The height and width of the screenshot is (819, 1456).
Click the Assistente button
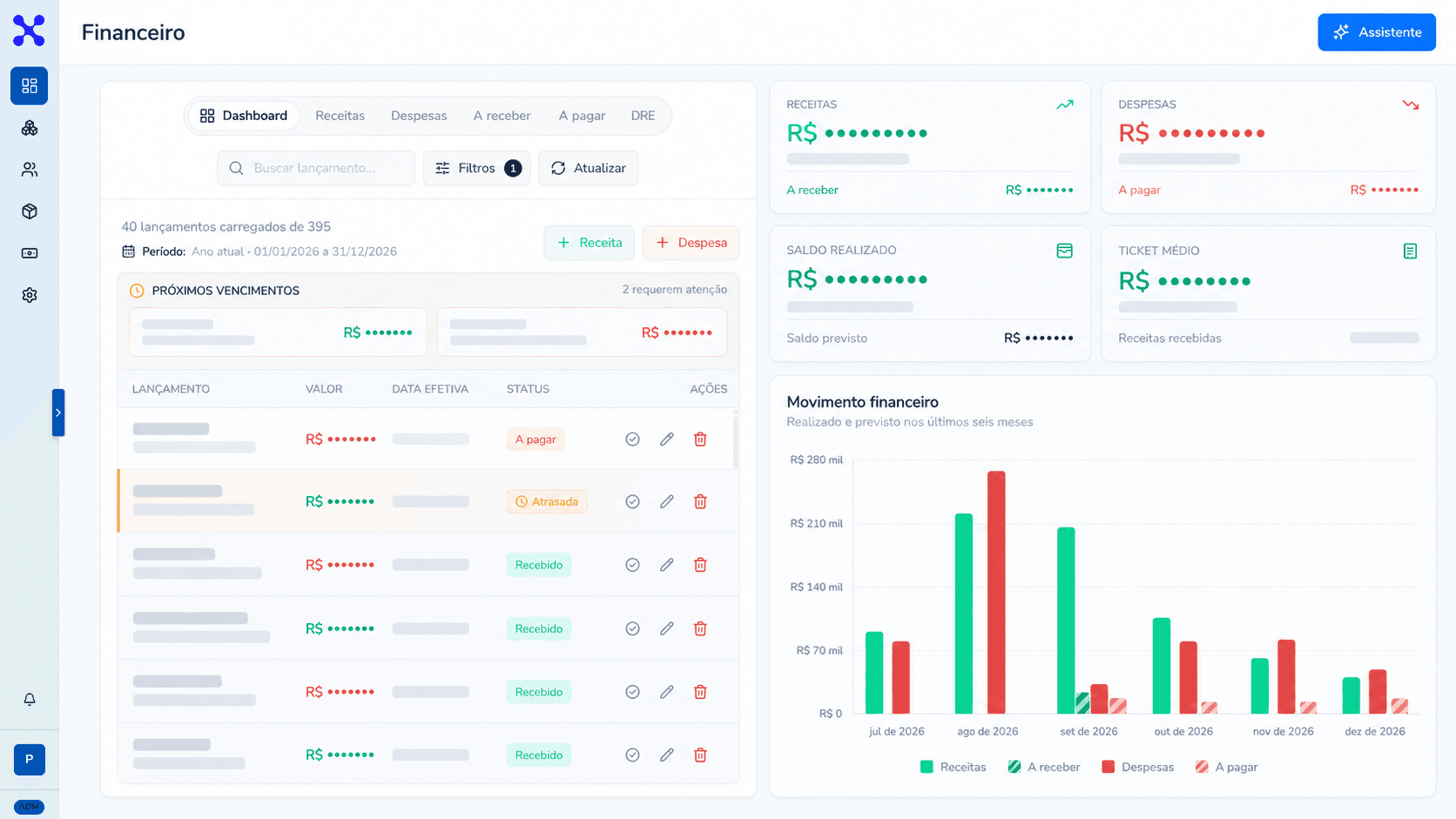pyautogui.click(x=1377, y=32)
